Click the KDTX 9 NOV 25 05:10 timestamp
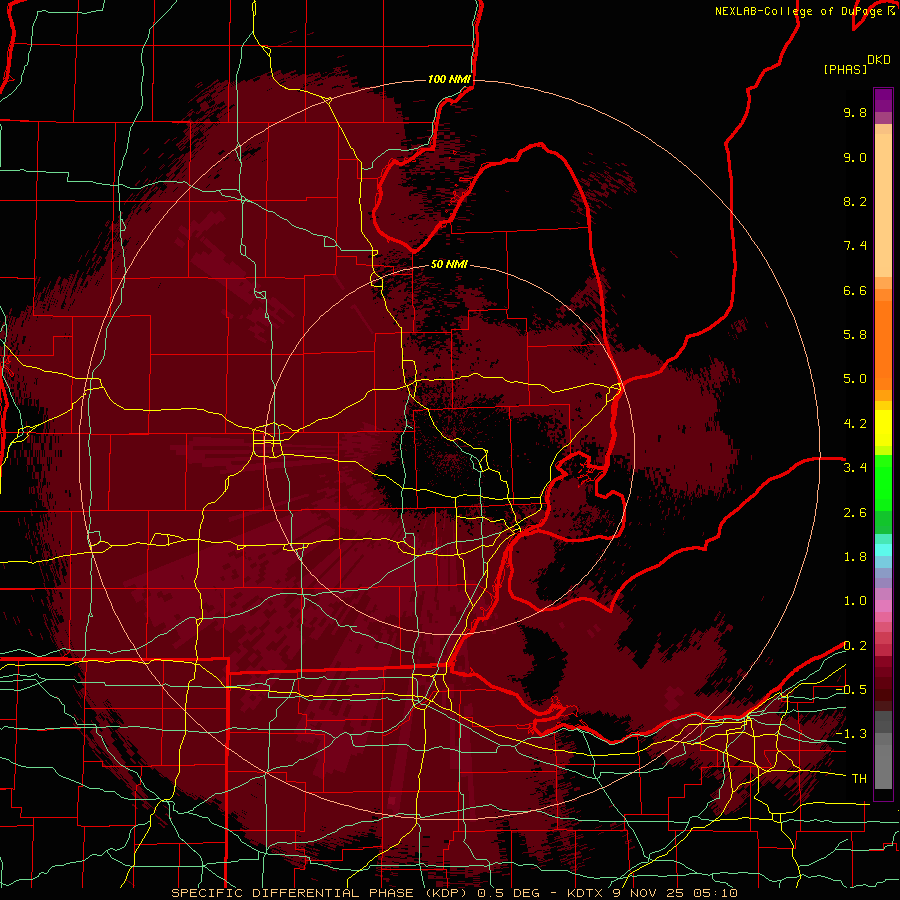Screen dimensions: 900x900 pos(652,893)
